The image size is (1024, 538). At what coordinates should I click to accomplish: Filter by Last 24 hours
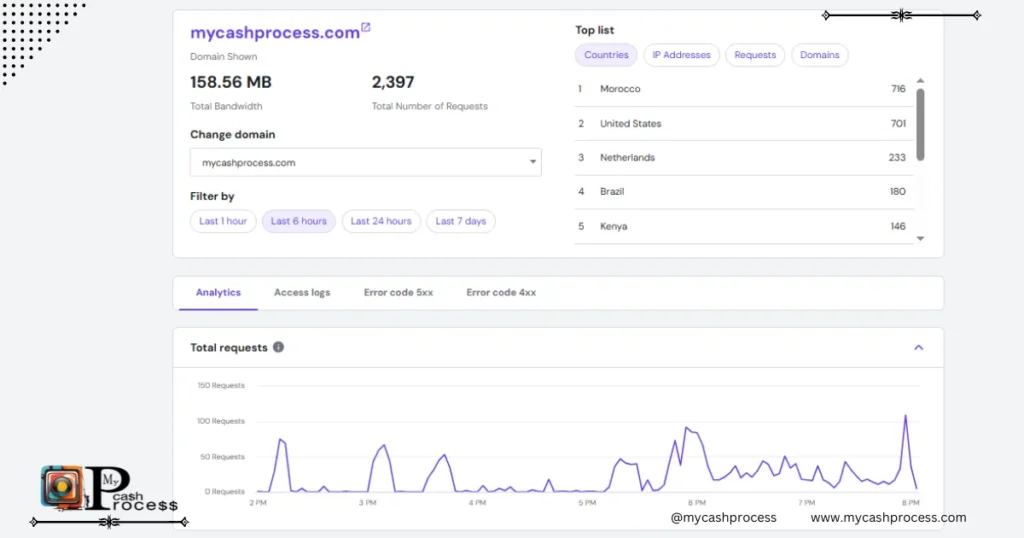point(381,221)
